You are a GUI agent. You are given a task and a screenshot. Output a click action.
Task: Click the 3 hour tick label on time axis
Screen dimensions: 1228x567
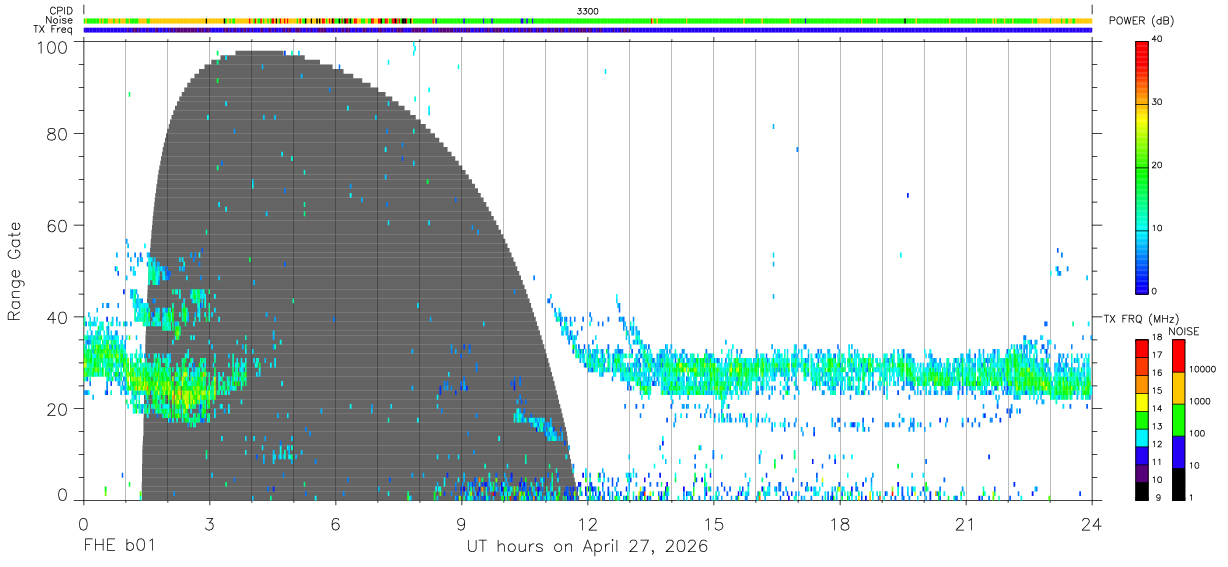[x=209, y=524]
